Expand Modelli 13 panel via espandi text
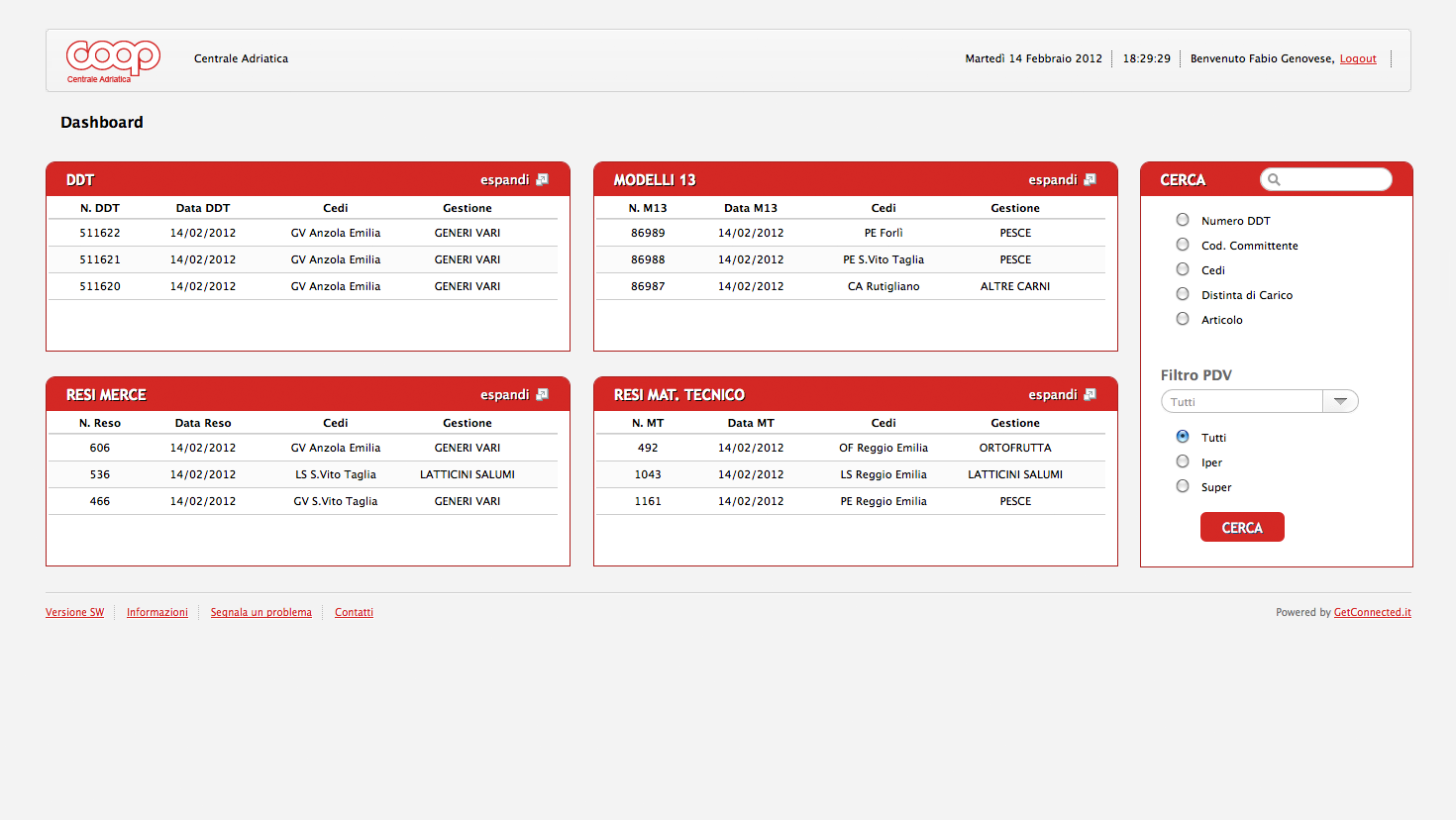1456x820 pixels. [1053, 179]
